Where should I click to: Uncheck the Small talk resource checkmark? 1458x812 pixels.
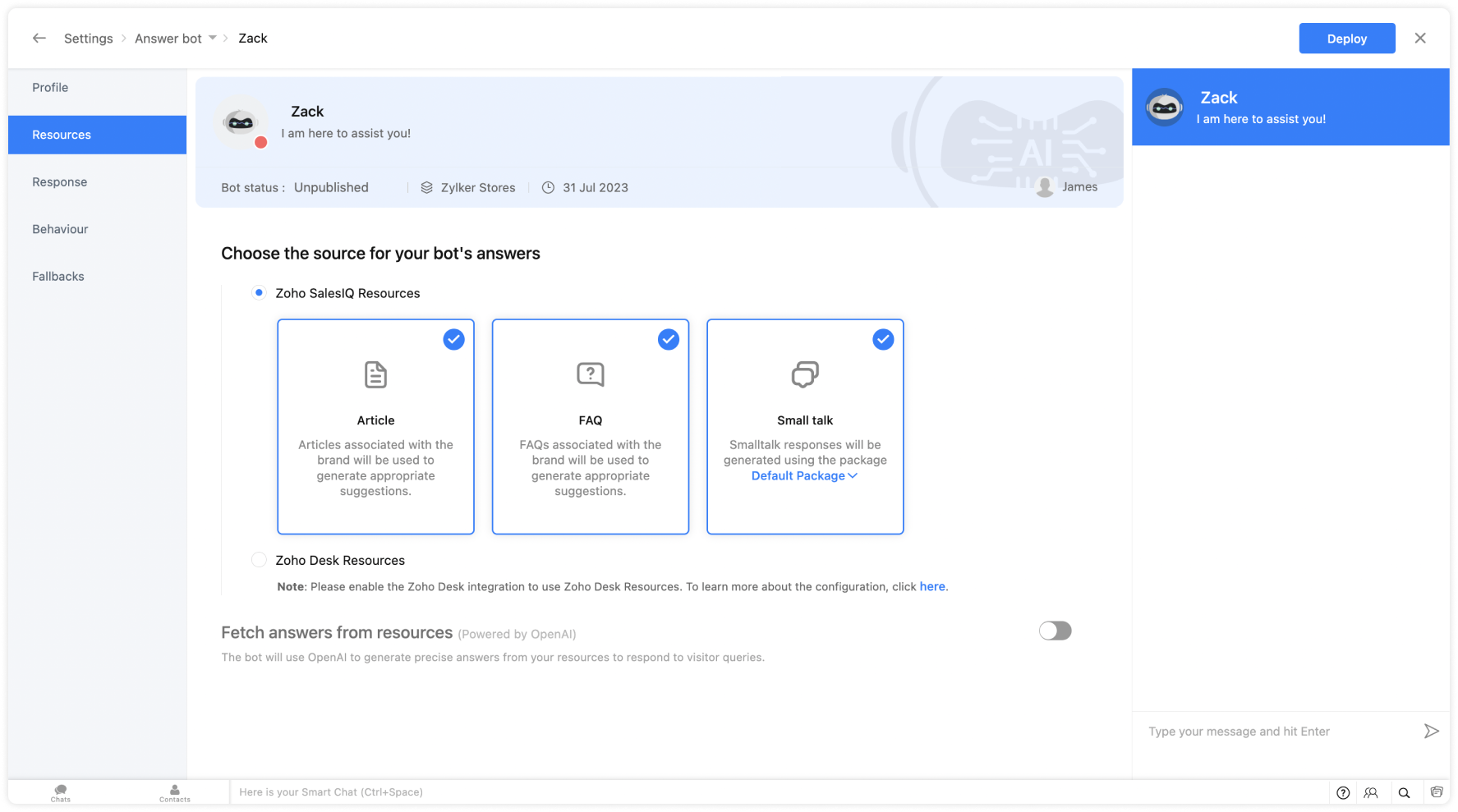883,339
